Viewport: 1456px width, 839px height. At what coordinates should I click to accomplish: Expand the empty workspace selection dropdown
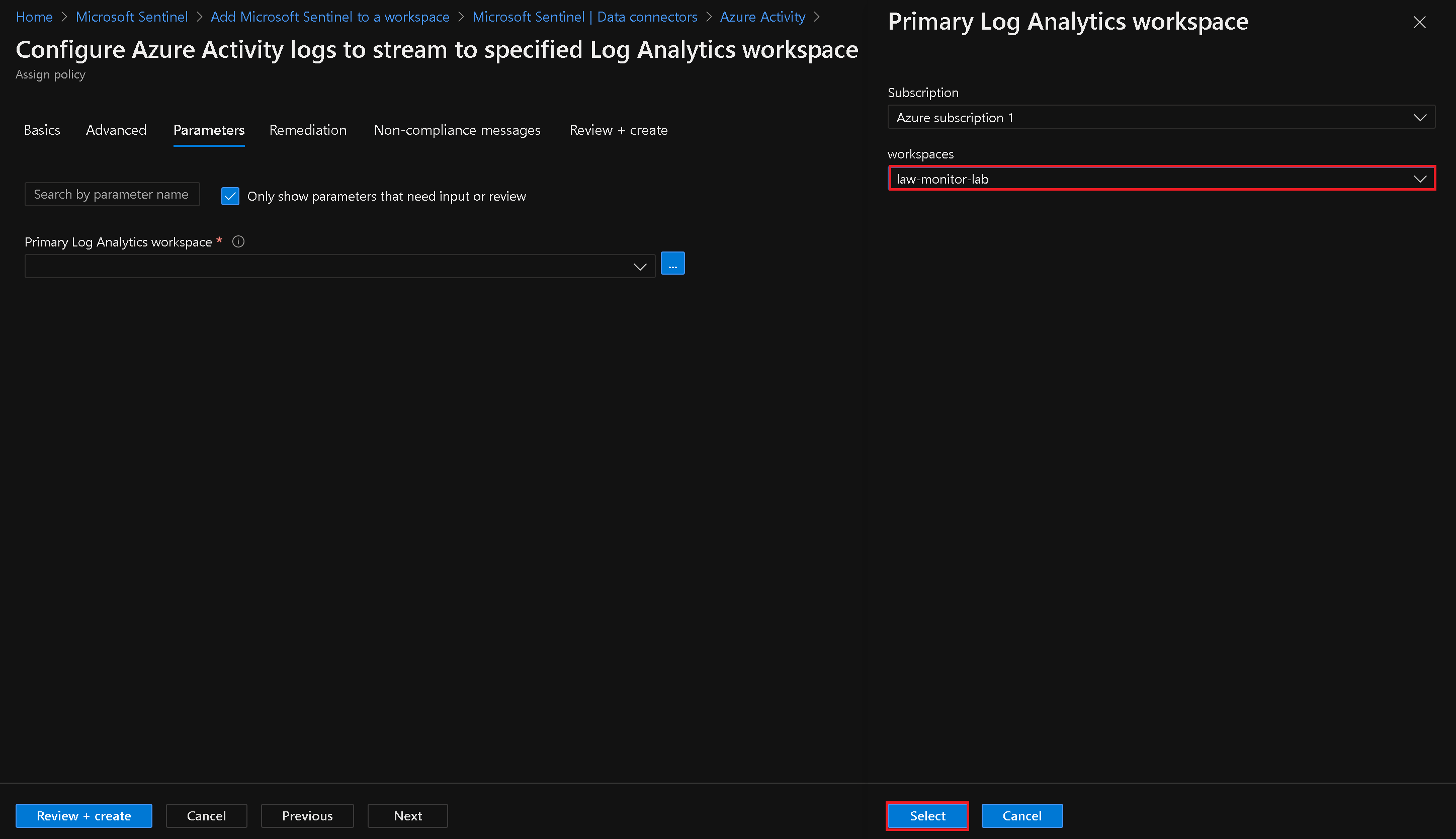pos(340,266)
